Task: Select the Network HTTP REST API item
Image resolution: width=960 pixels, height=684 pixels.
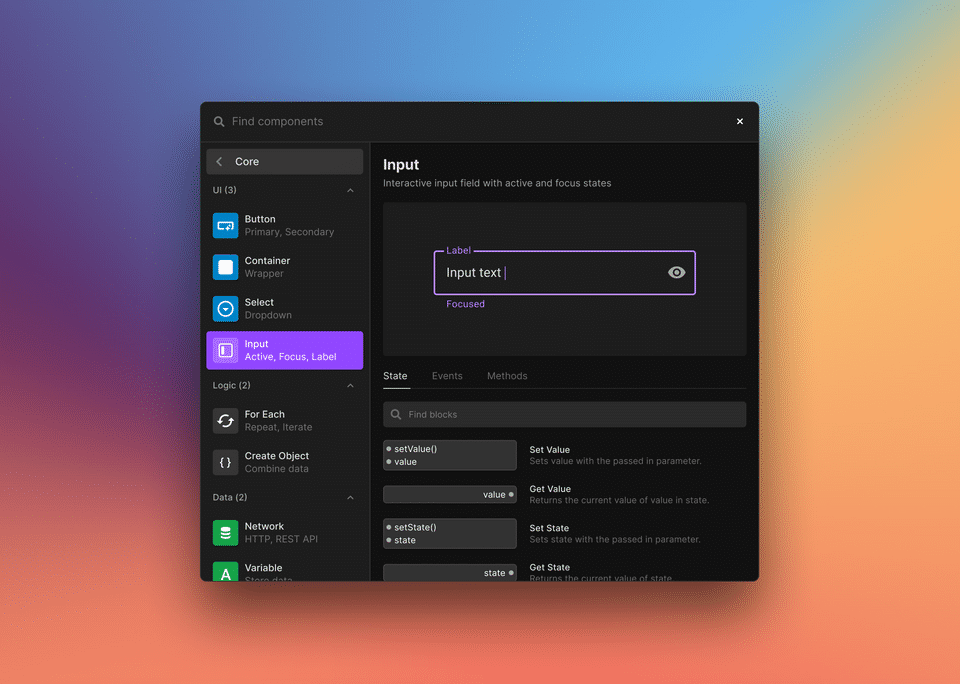Action: [x=285, y=533]
